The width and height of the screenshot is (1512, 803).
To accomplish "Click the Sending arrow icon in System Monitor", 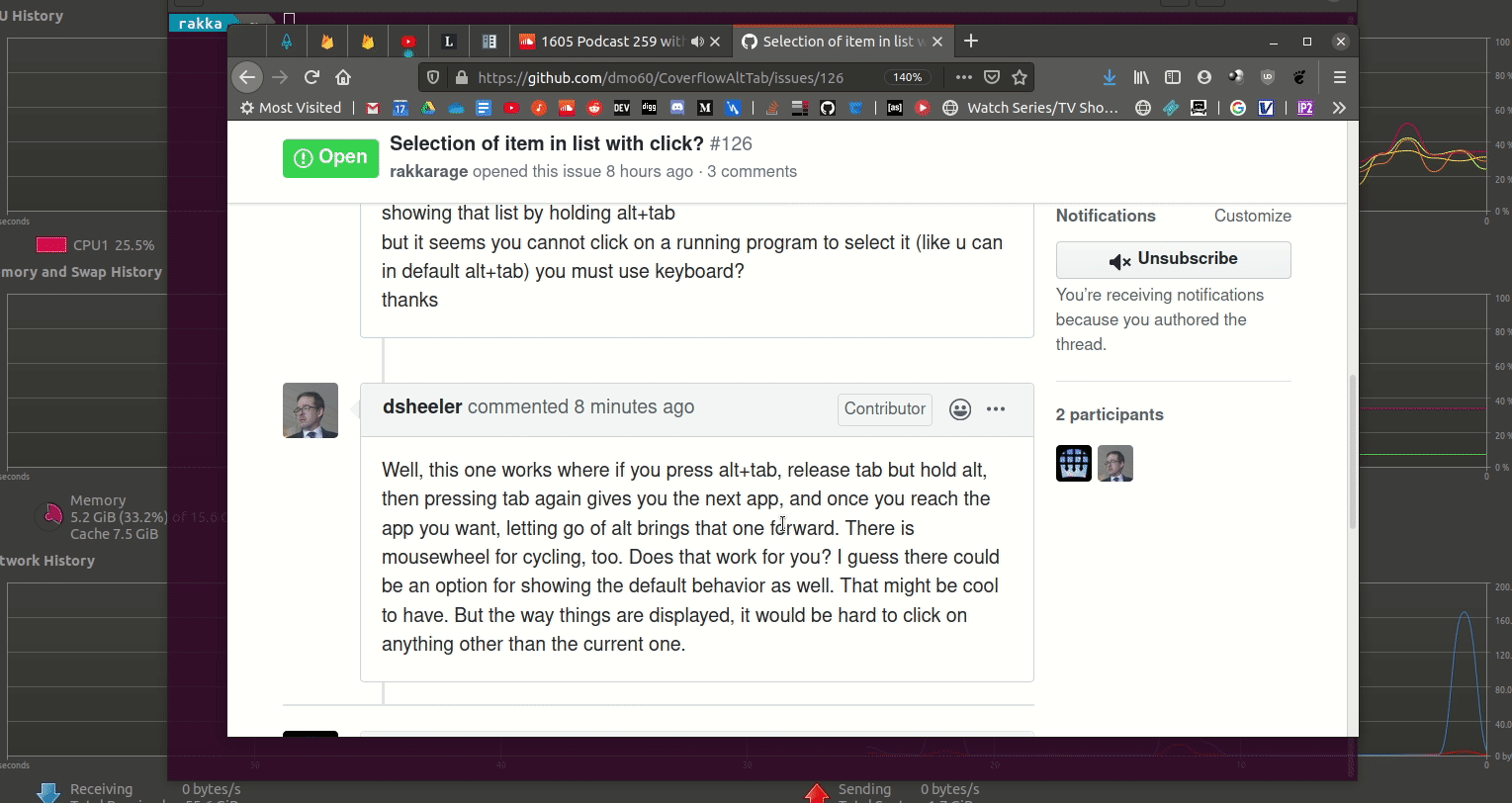I will pos(816,792).
